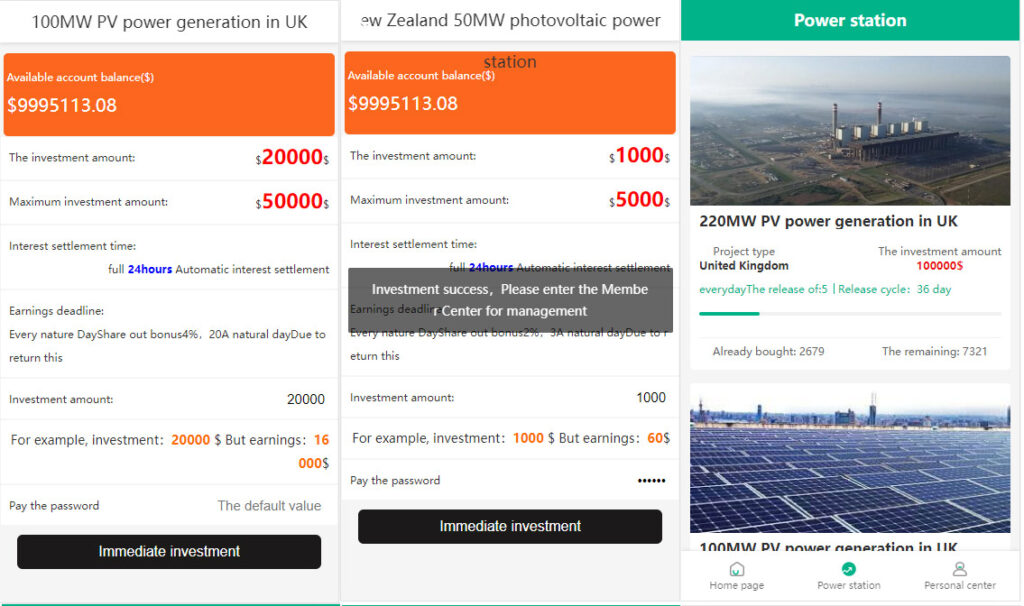Viewport: 1024px width, 606px height.
Task: Click 'The remaining: 7321' label
Action: (934, 351)
